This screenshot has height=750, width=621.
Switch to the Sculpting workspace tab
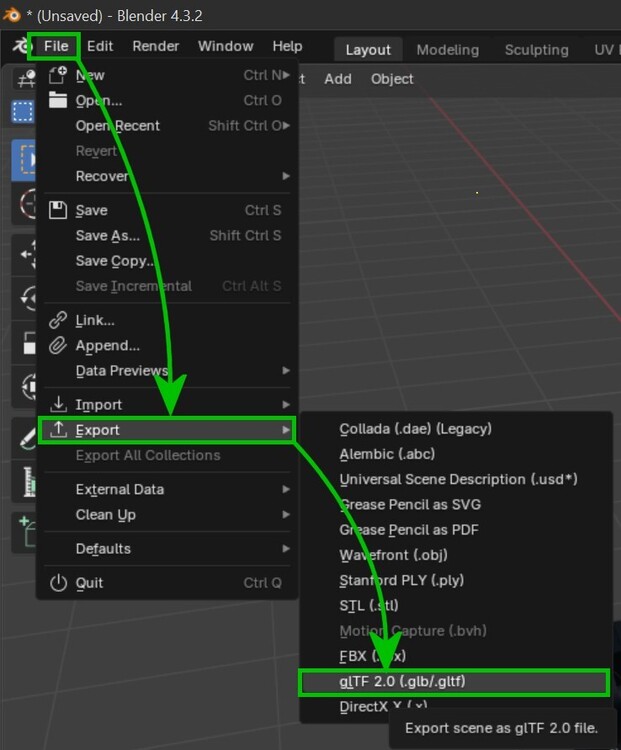536,50
